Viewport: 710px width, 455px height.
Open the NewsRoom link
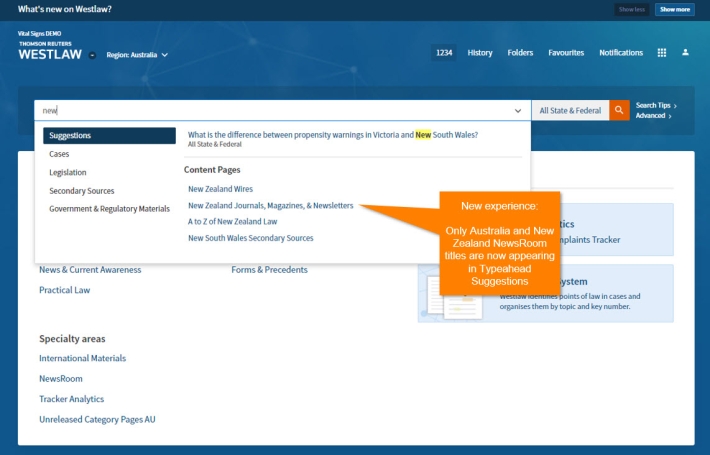pyautogui.click(x=61, y=378)
